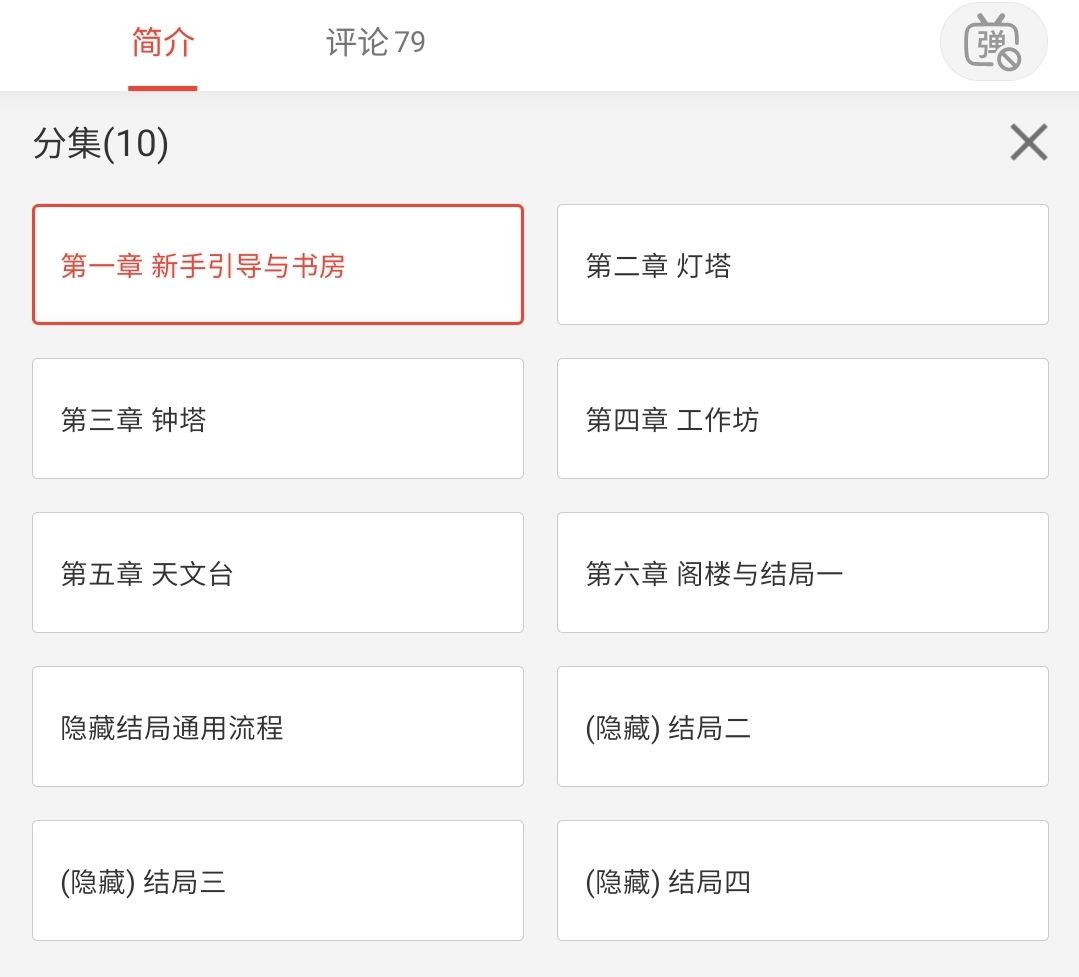Select episode 第六章 阁楼与结局一
This screenshot has height=977, width=1079.
[x=802, y=573]
